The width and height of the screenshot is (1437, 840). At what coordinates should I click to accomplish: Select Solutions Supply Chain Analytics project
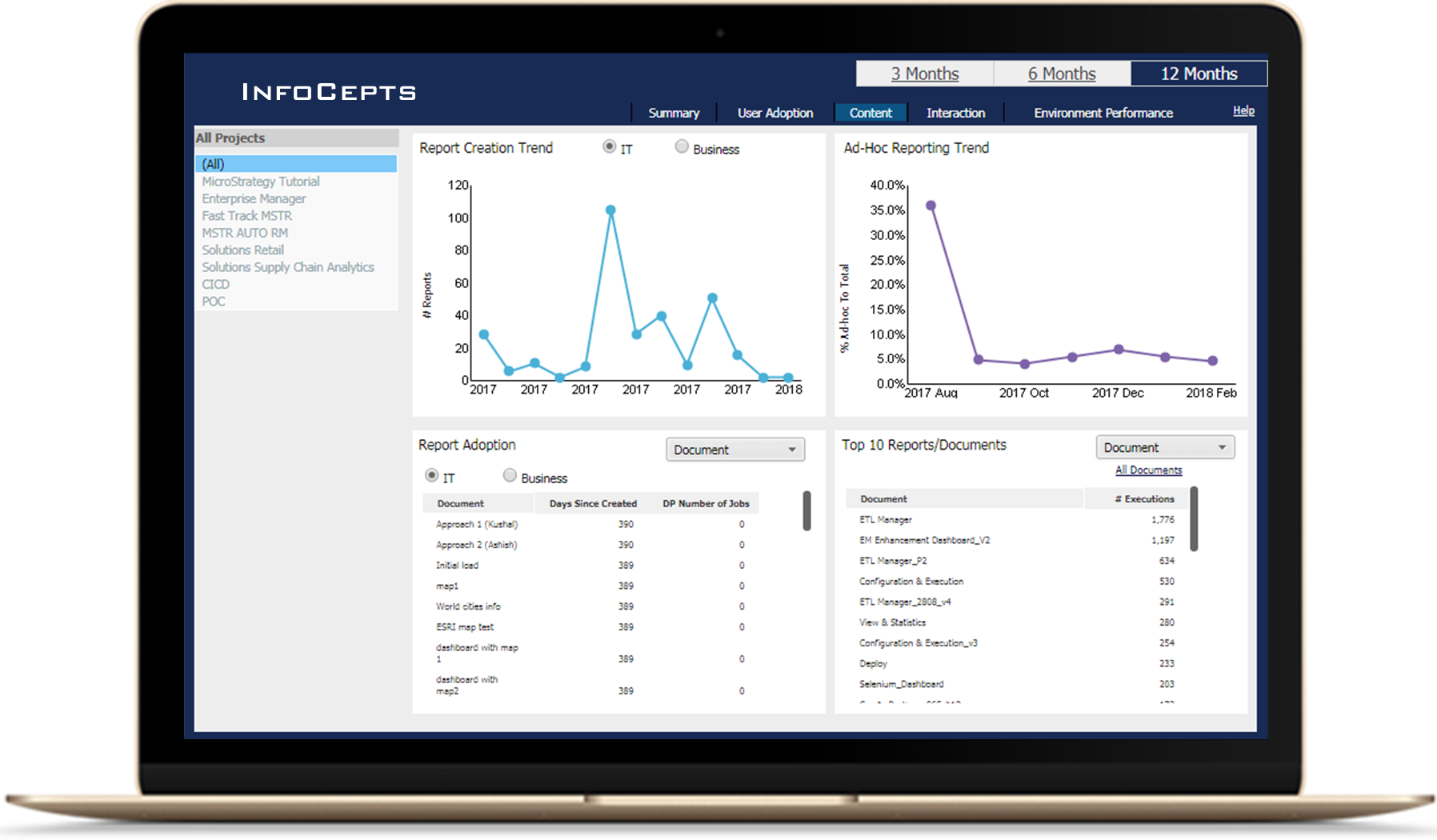tap(287, 267)
